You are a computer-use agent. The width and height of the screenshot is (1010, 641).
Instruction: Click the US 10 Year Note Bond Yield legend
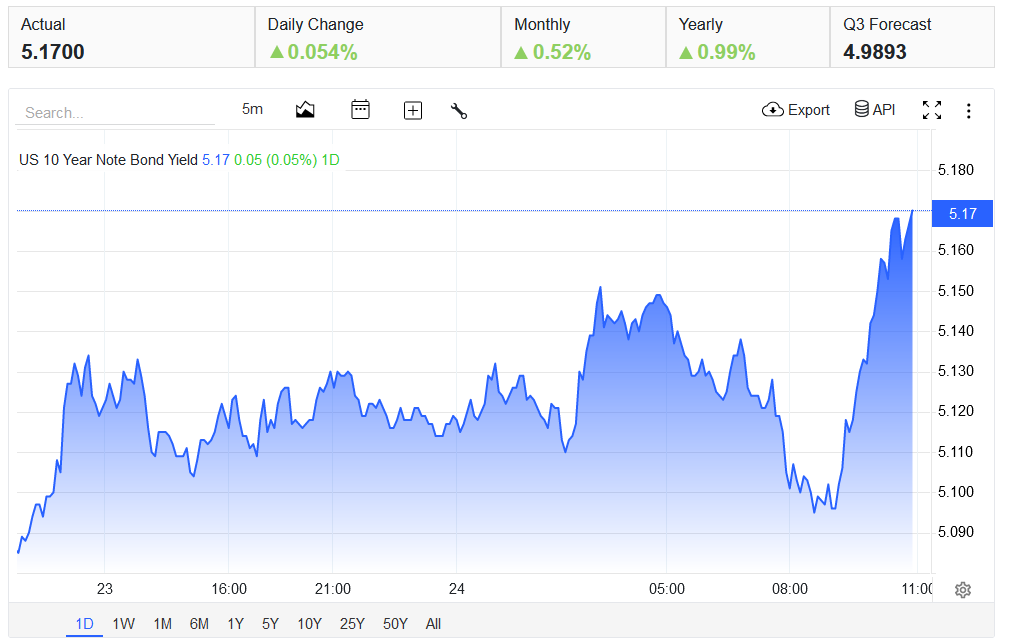click(108, 160)
